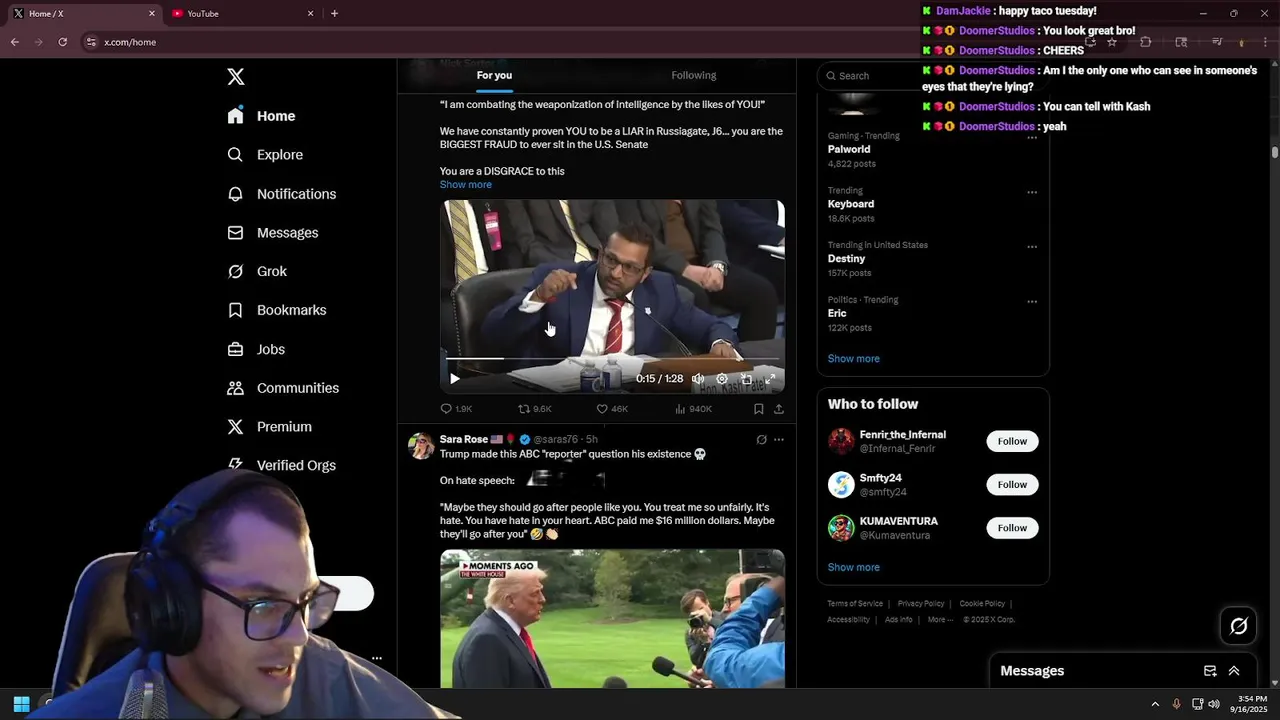Follow KUMAVENTURA
The width and height of the screenshot is (1280, 720).
point(1012,528)
